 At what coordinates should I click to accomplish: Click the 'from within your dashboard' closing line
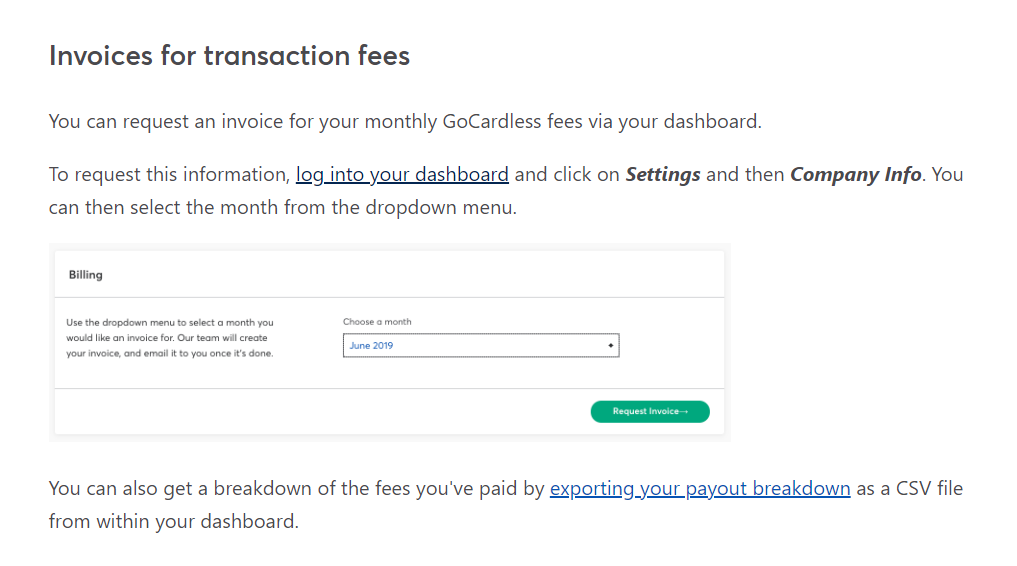tap(173, 521)
